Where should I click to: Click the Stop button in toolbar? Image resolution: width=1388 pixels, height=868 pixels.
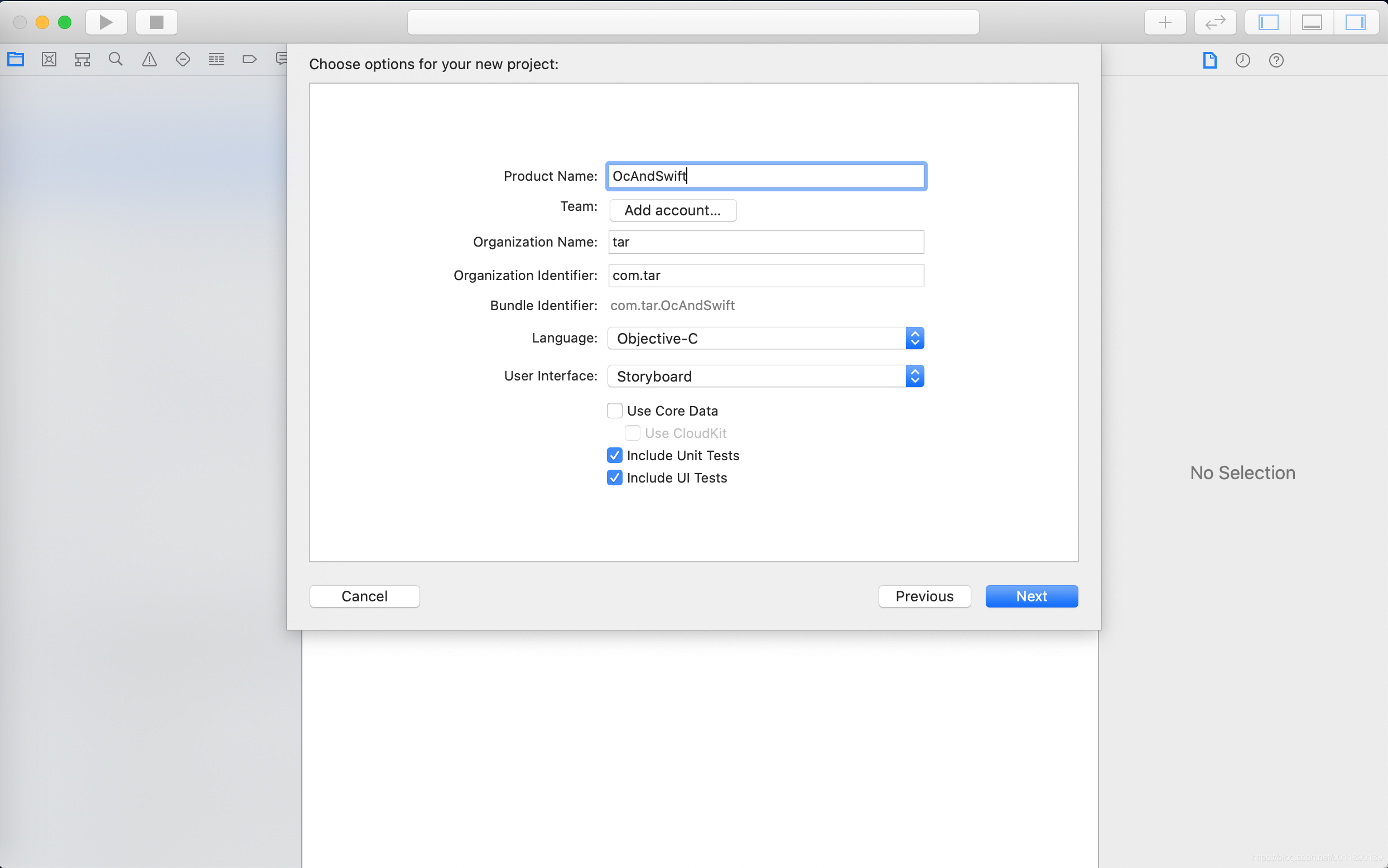(x=156, y=22)
